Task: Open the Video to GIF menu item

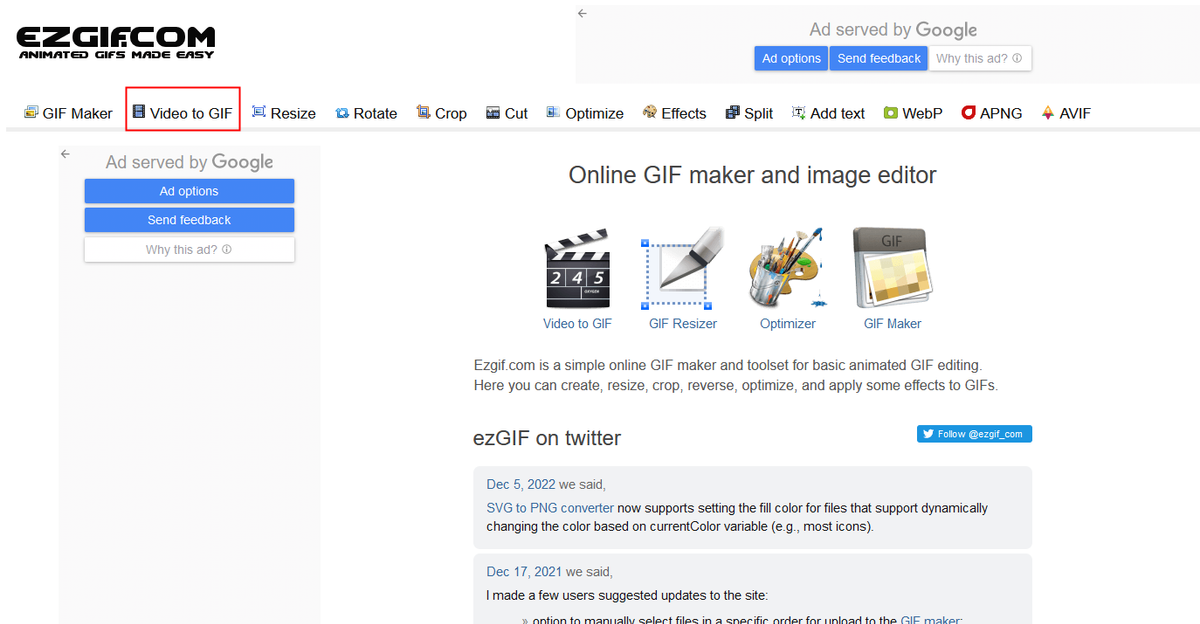Action: 183,113
